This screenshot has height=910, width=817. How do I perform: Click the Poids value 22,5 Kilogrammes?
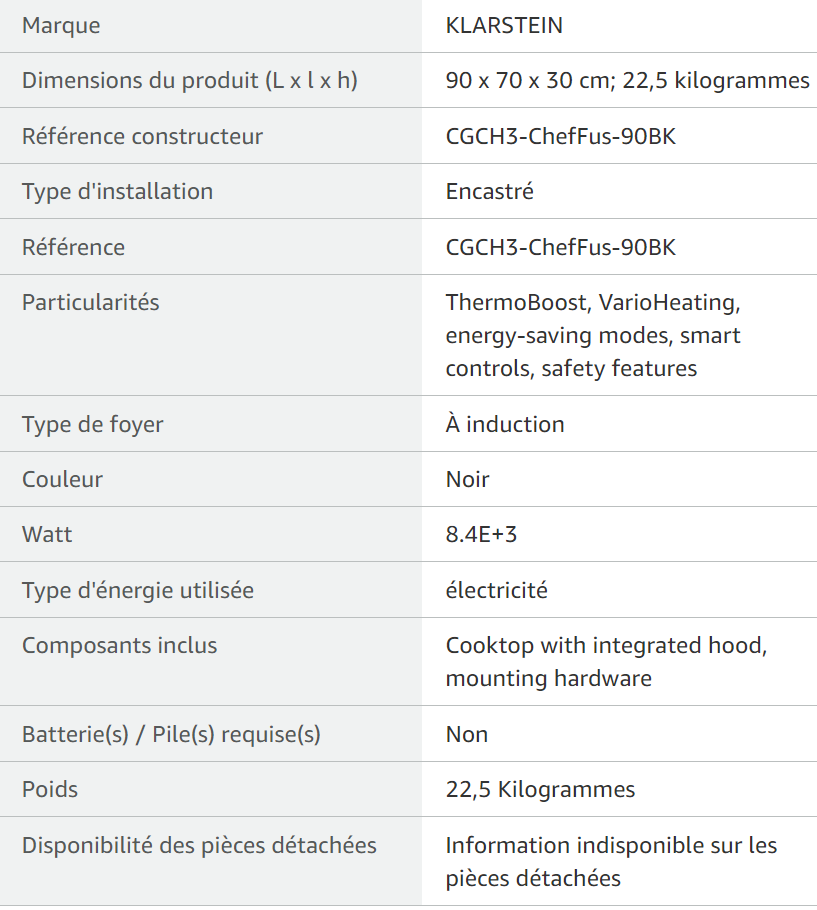tap(540, 789)
